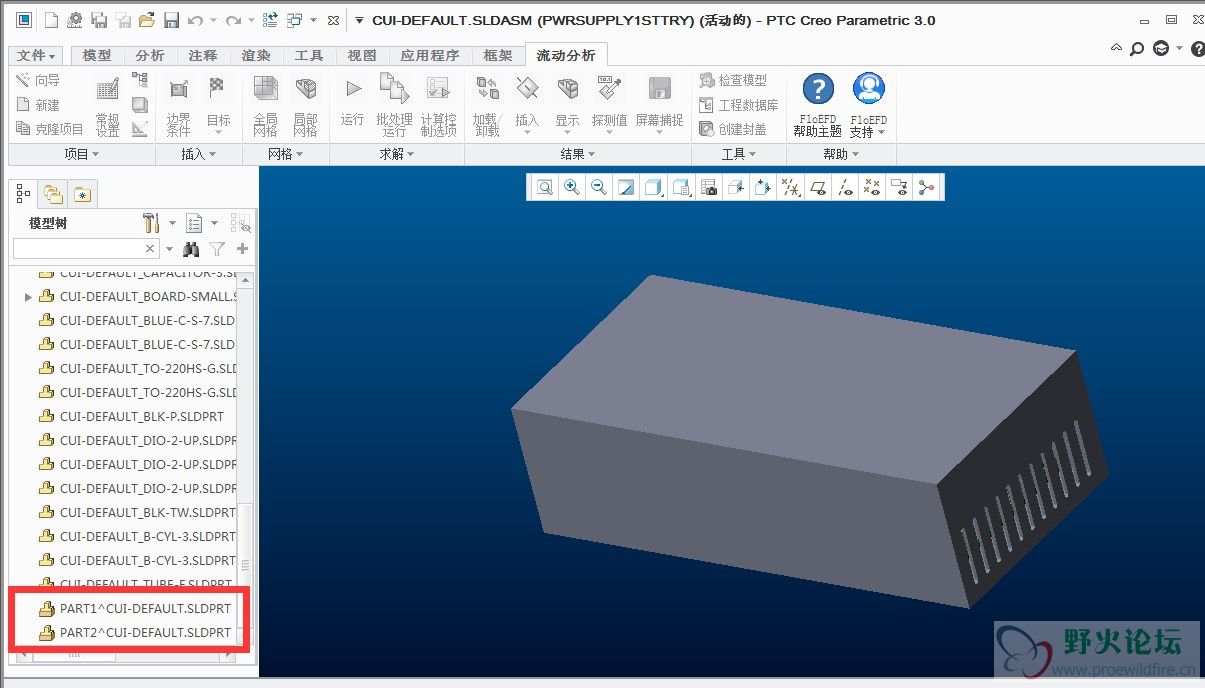Switch to the 模型 ribbon tab
This screenshot has height=688, width=1205.
coord(97,56)
